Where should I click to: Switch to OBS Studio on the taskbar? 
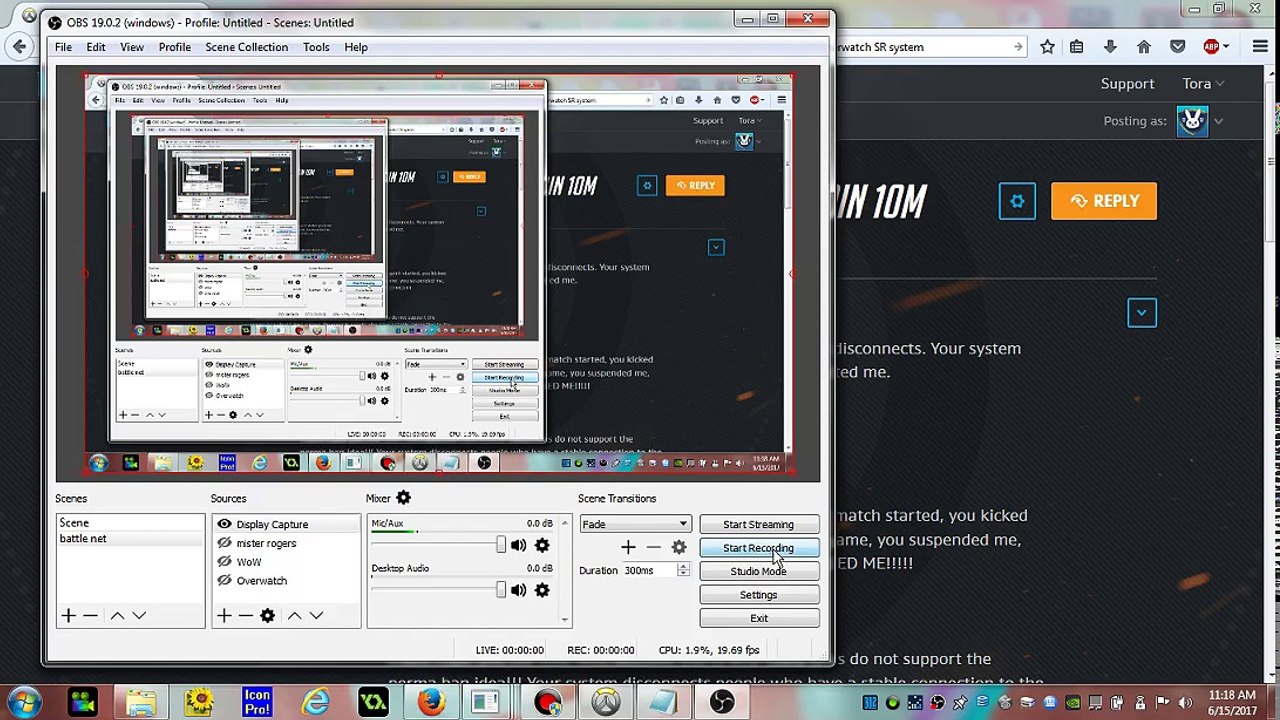721,702
